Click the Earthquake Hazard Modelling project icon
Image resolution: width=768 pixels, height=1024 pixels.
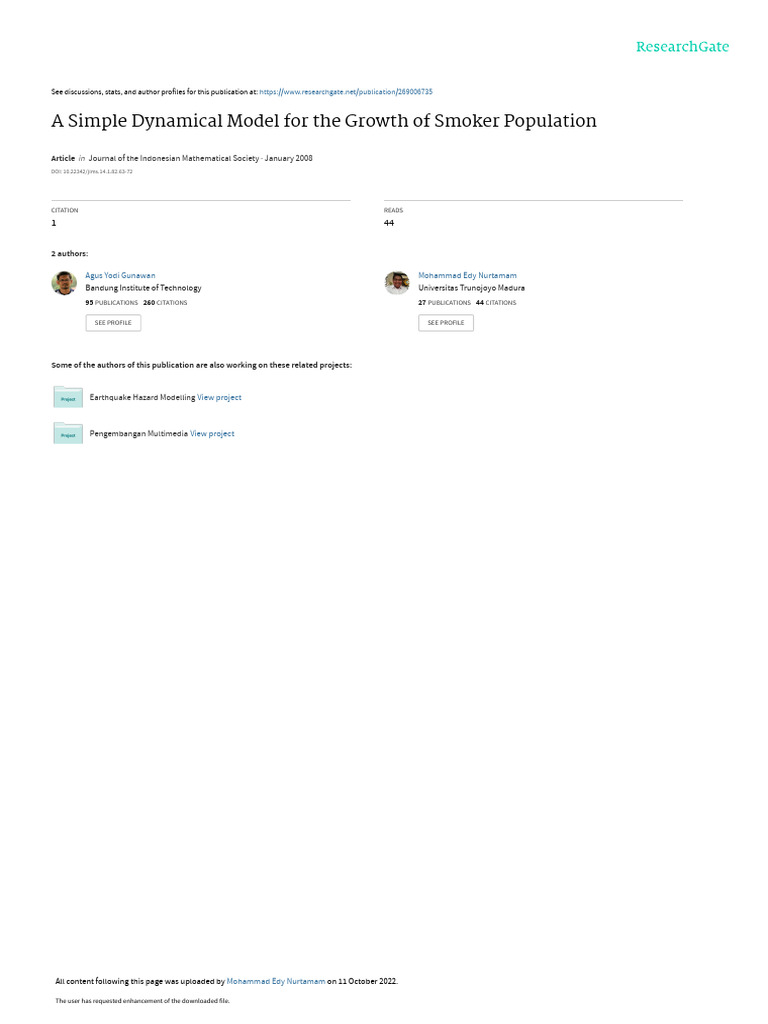click(68, 397)
